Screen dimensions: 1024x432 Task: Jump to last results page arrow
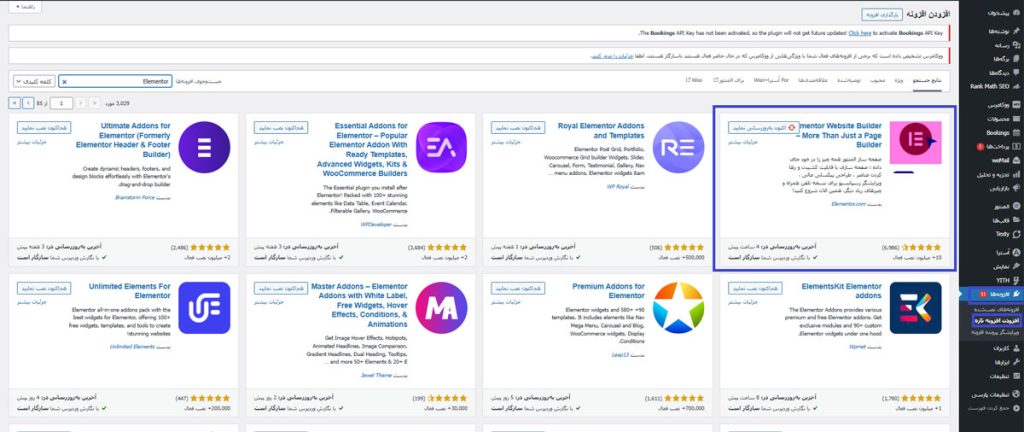(14, 103)
